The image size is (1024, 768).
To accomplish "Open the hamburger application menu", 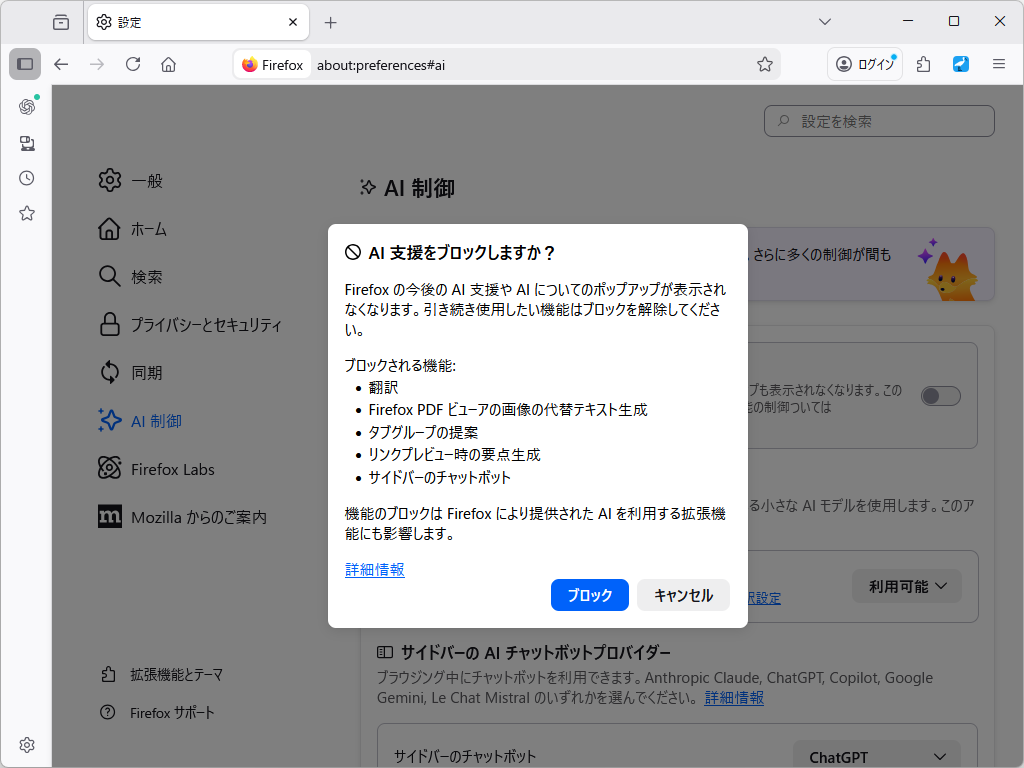I will coord(999,64).
